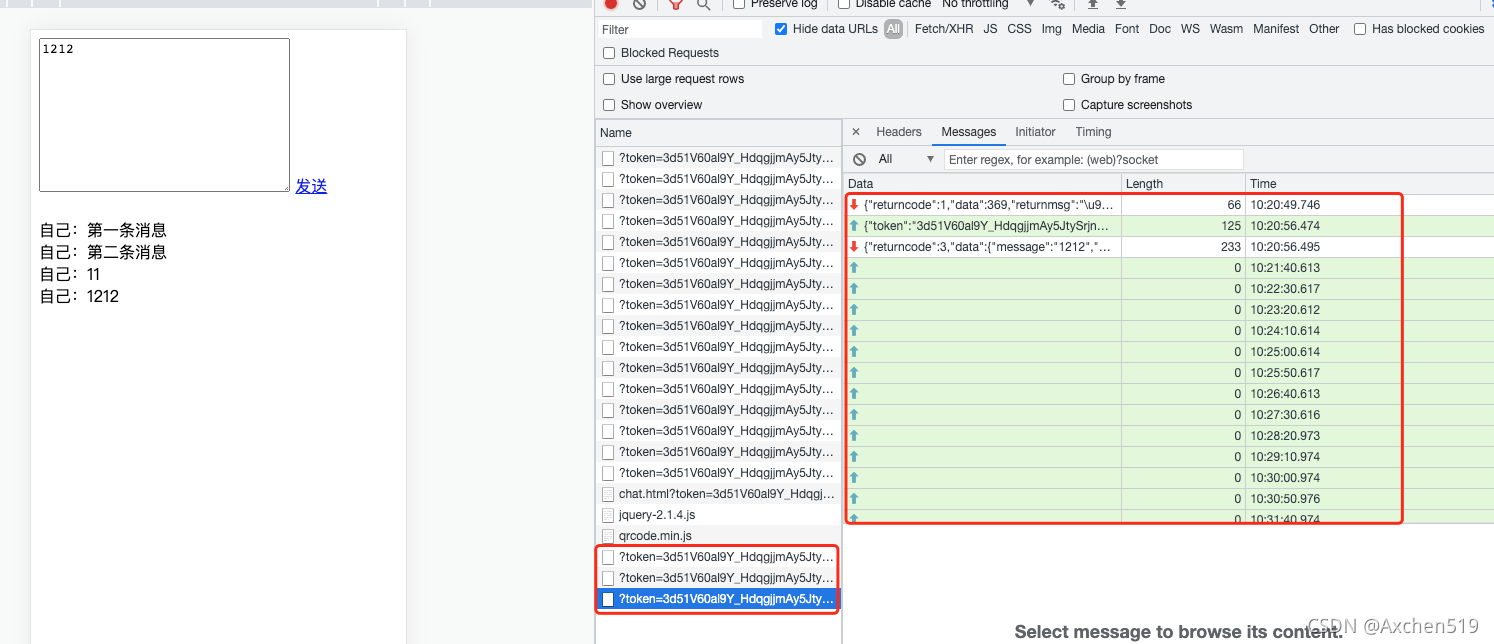The image size is (1494, 644).
Task: Select the chat.html request row
Action: click(718, 494)
